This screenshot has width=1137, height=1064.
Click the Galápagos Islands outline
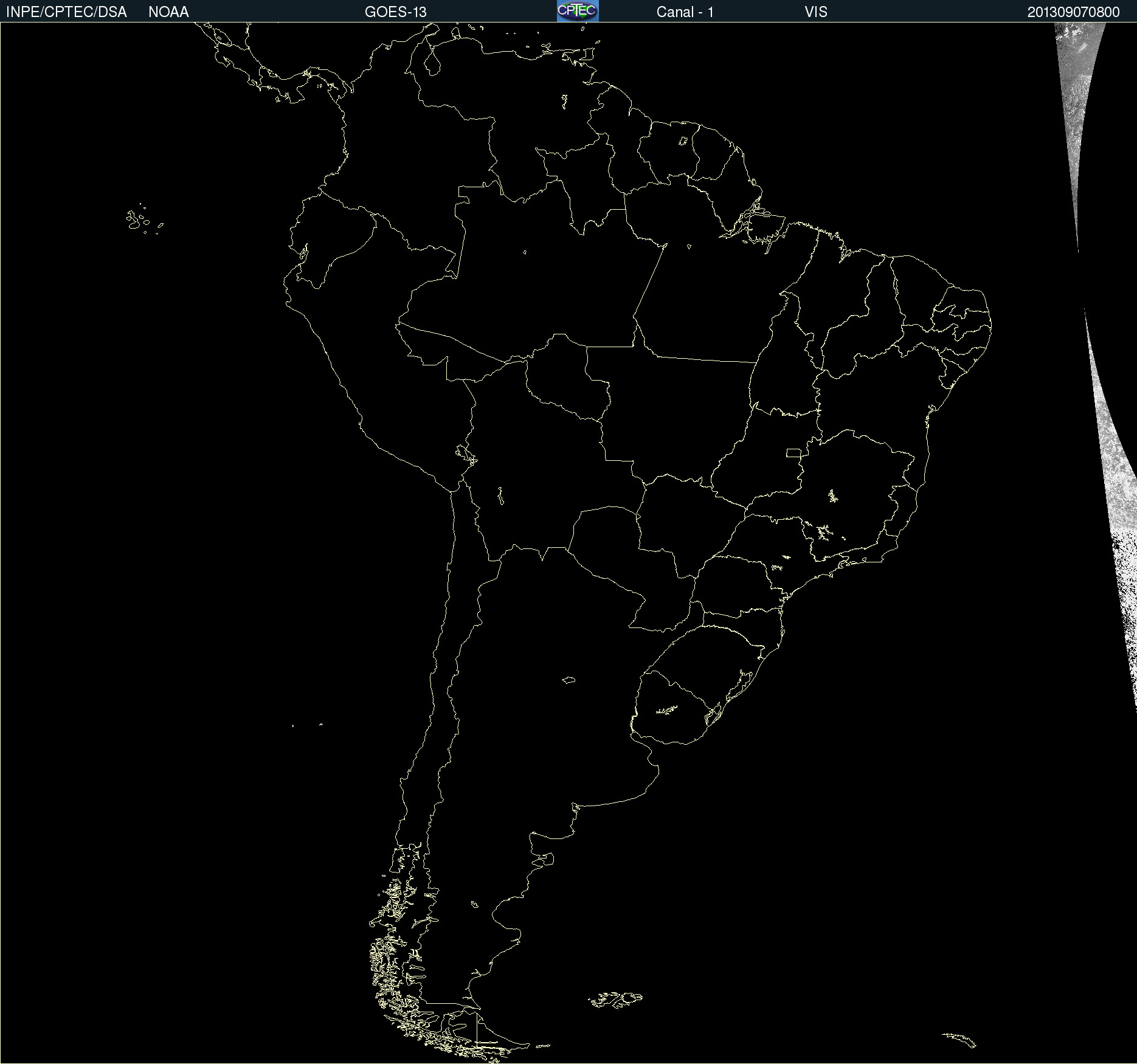144,219
